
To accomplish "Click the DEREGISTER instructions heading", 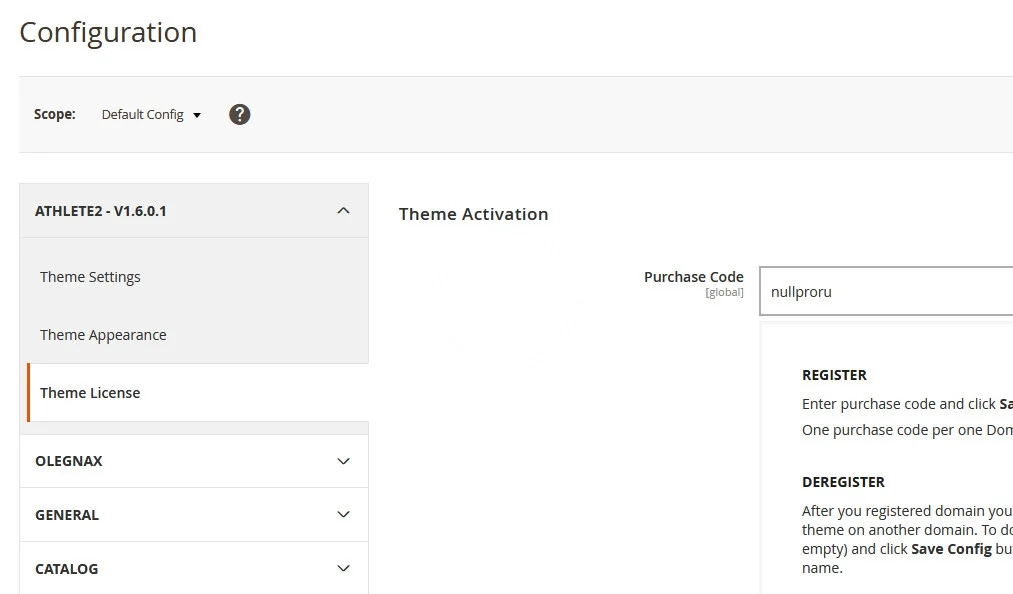I will click(x=843, y=482).
